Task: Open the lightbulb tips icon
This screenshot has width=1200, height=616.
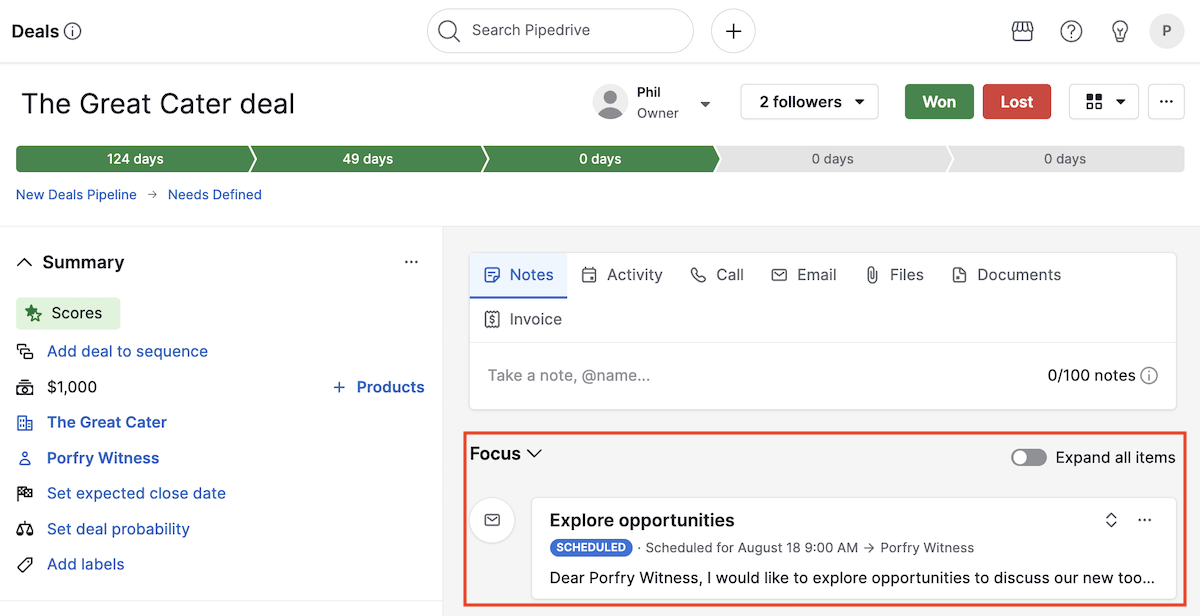Action: click(x=1120, y=31)
